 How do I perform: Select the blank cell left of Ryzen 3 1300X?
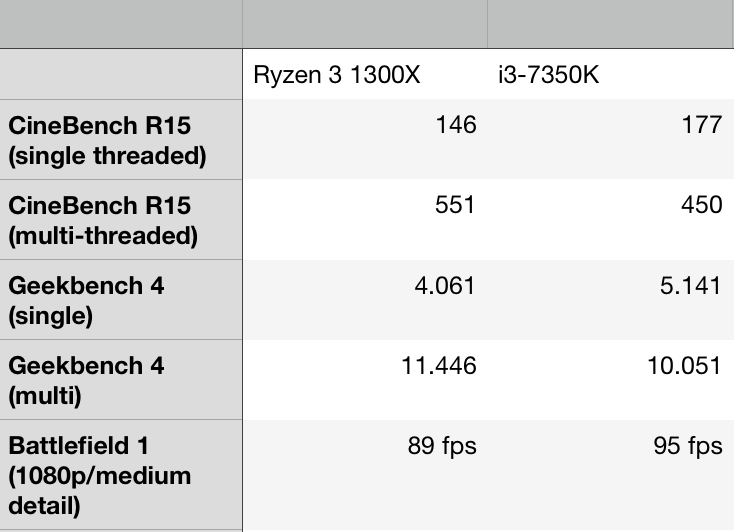pyautogui.click(x=121, y=75)
